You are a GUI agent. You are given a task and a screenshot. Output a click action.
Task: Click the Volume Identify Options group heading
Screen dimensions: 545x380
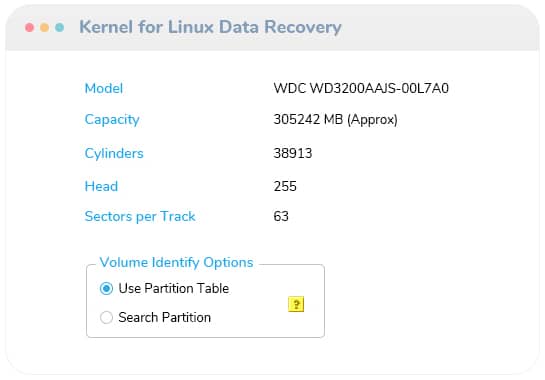176,262
